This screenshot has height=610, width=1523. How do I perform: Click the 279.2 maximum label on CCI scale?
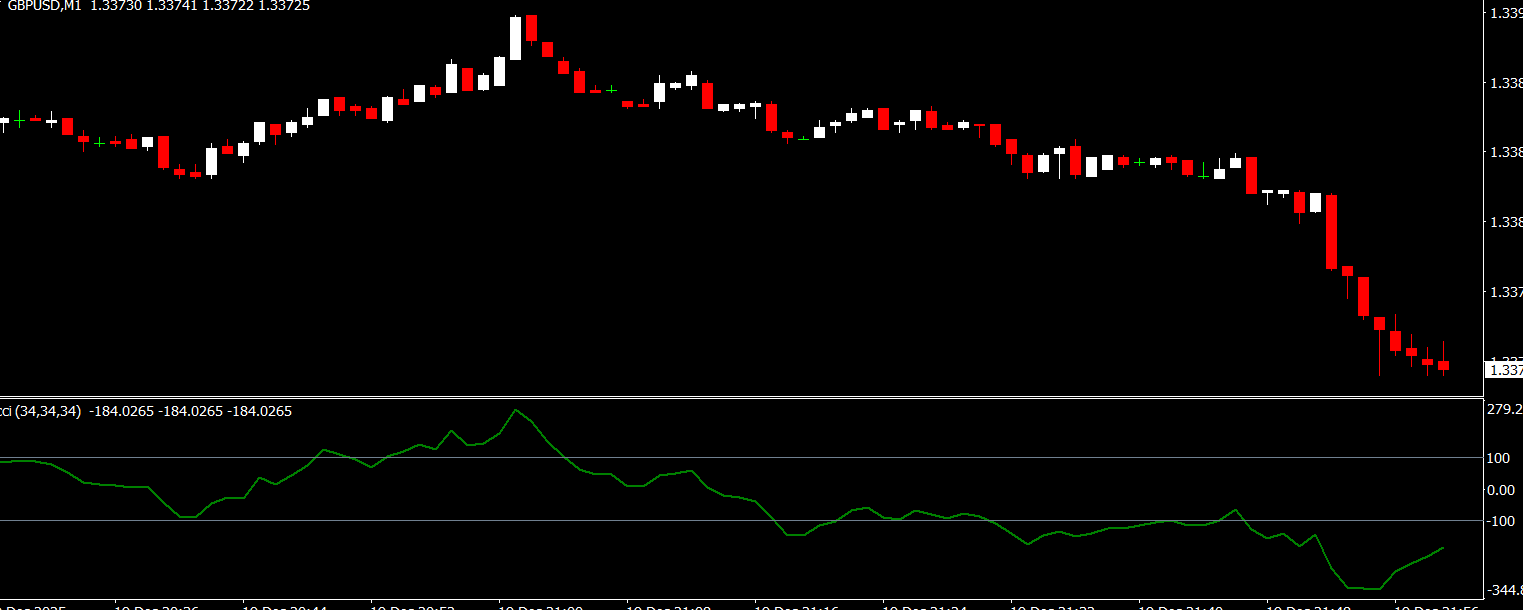pos(1503,410)
